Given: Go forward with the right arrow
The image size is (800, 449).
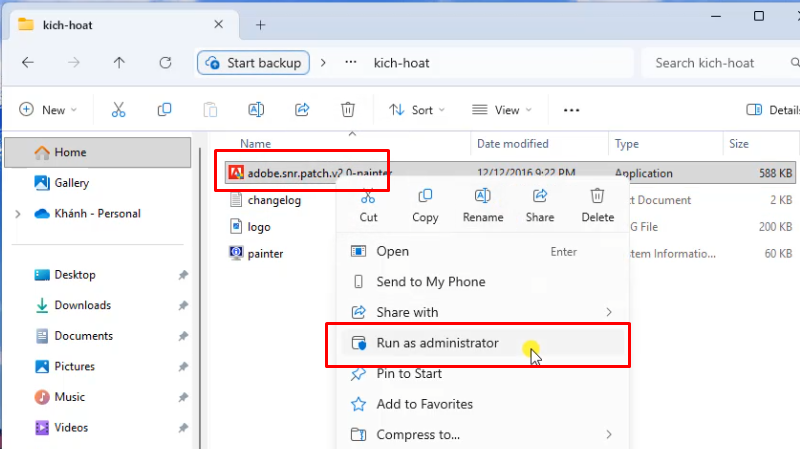Looking at the screenshot, I should tap(74, 63).
